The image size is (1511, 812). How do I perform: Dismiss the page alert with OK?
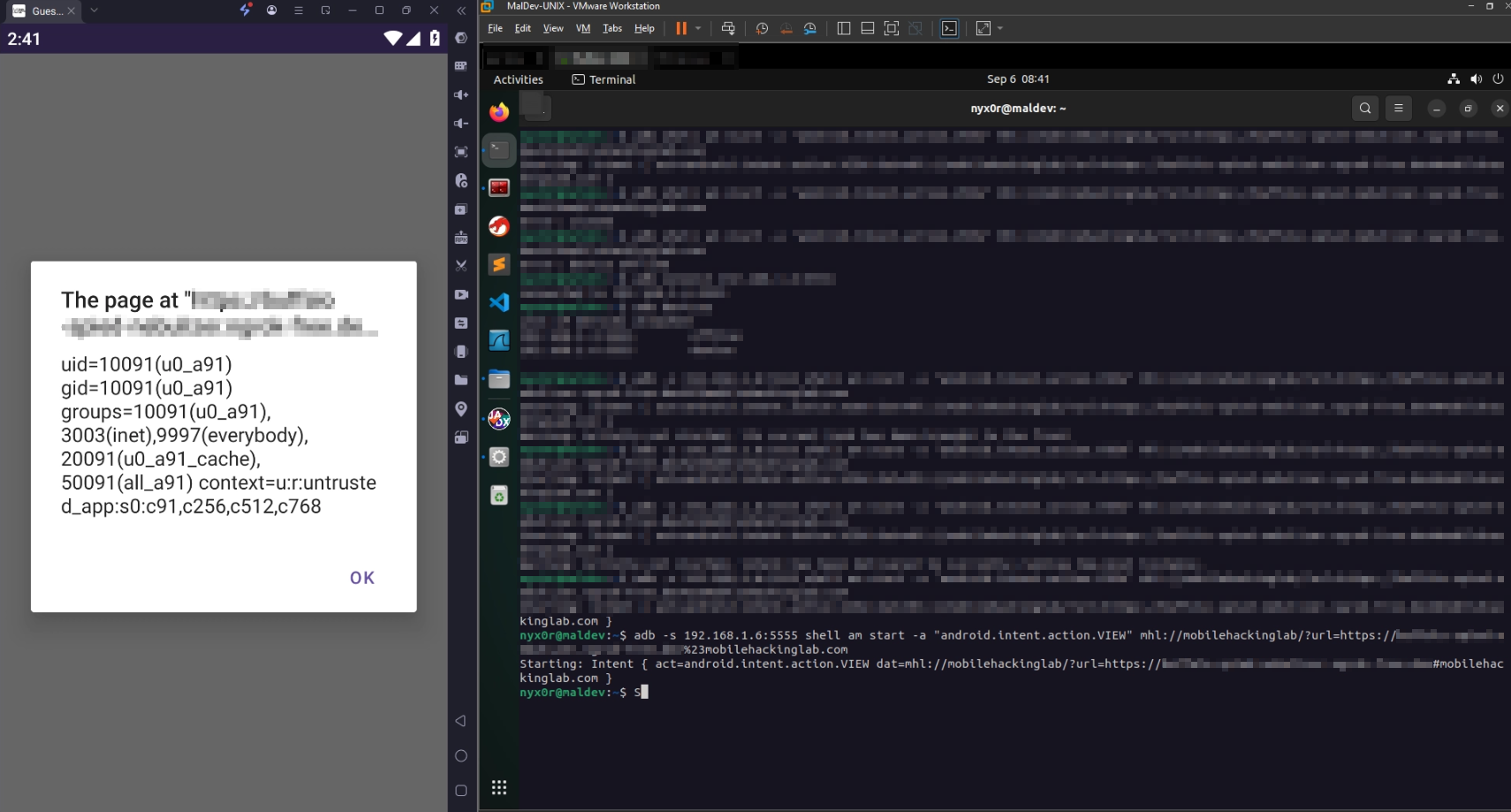tap(362, 578)
